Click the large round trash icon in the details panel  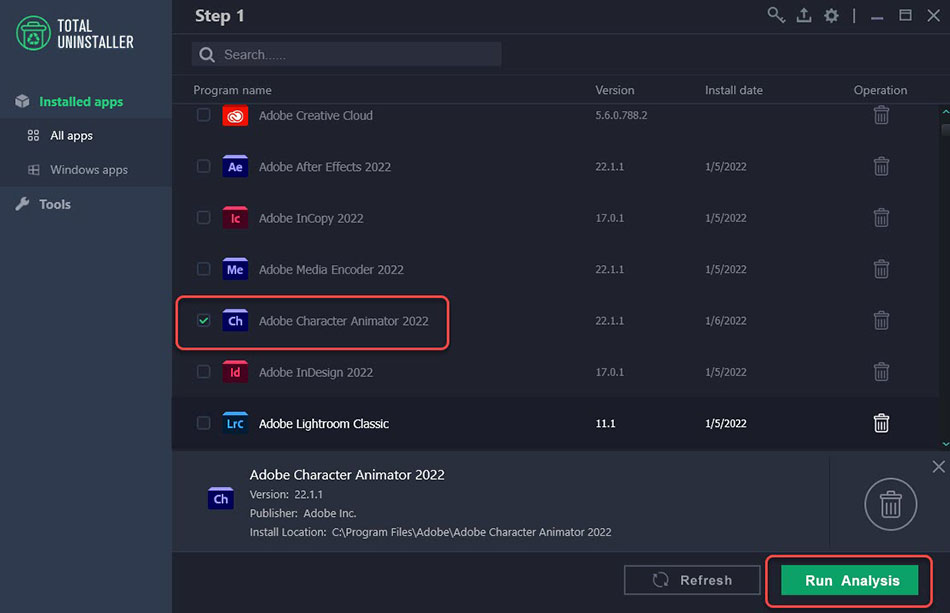click(x=890, y=504)
